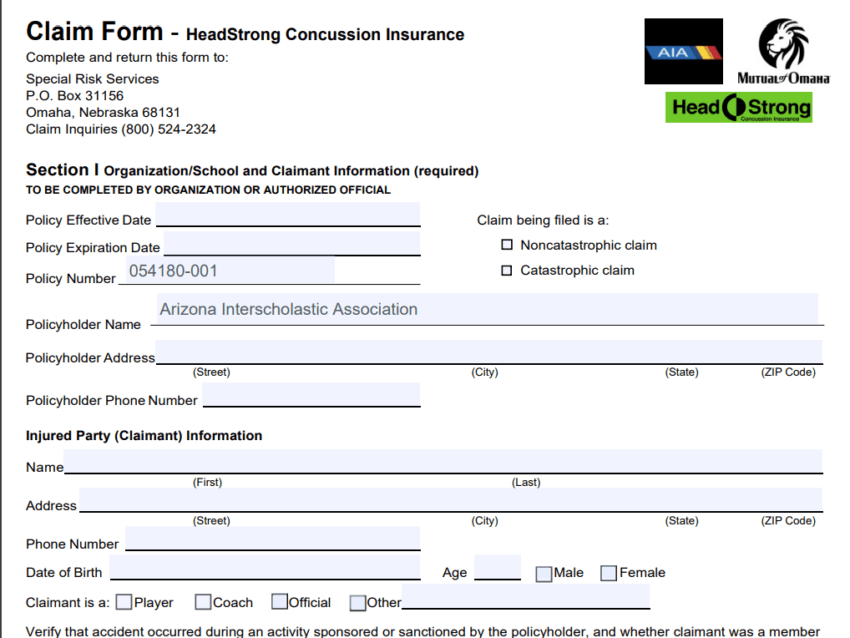Select the Other claimant checkbox
850x638 pixels.
coord(357,603)
